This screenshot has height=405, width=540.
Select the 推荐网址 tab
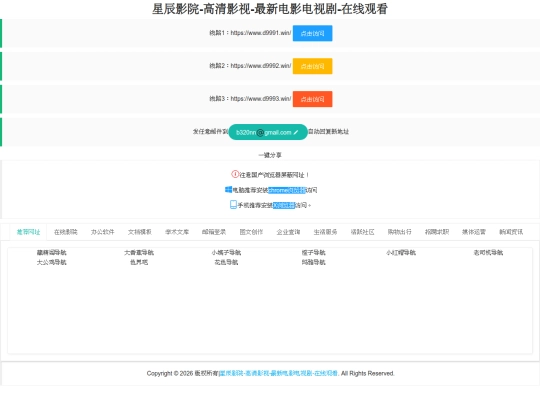coord(29,232)
